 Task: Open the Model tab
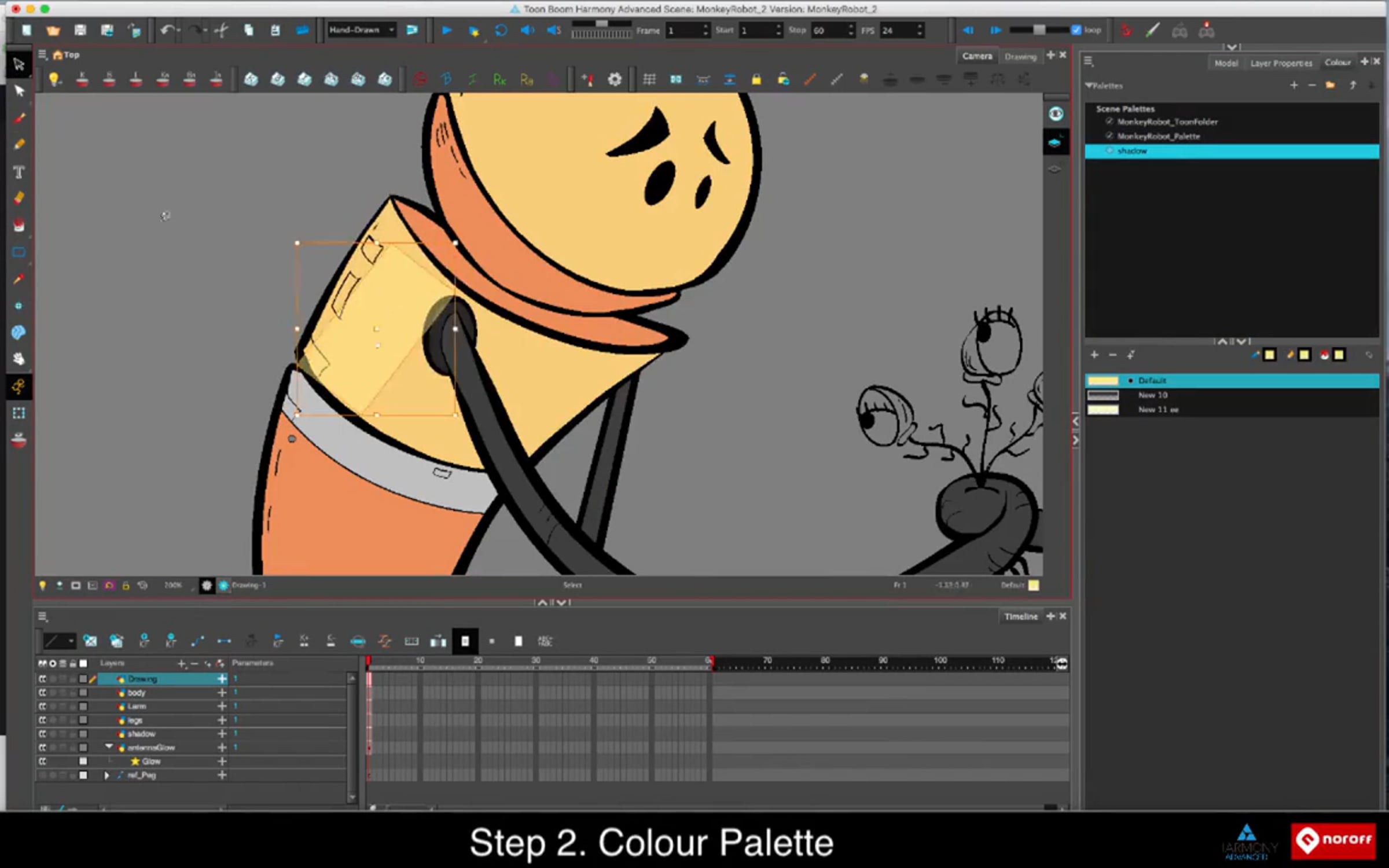[x=1226, y=63]
